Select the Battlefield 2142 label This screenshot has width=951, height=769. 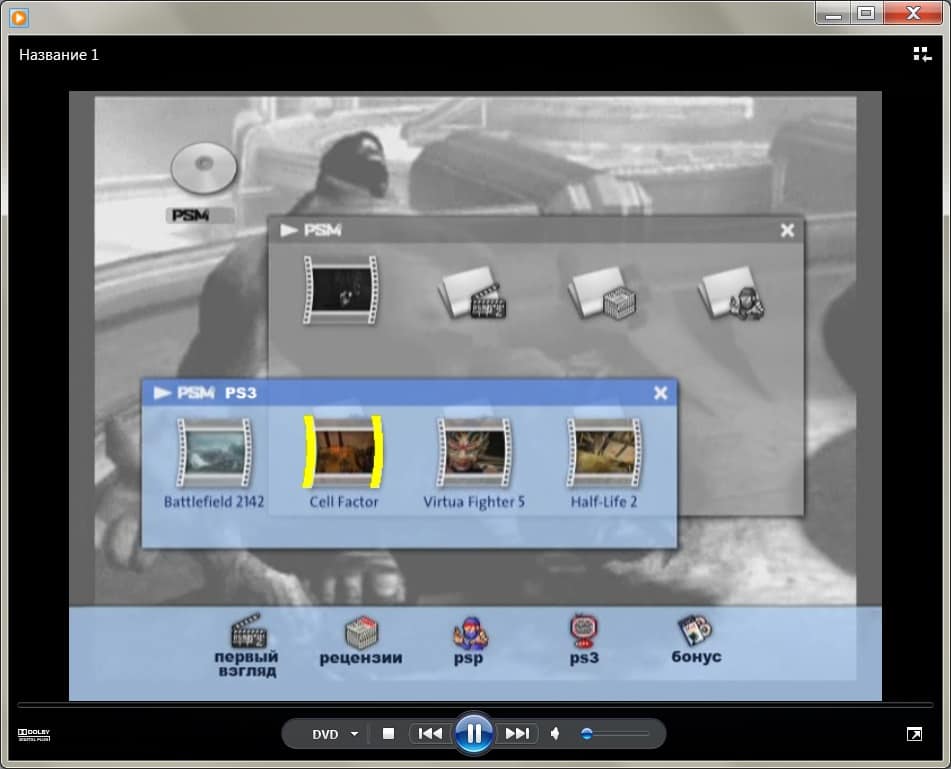click(x=213, y=502)
